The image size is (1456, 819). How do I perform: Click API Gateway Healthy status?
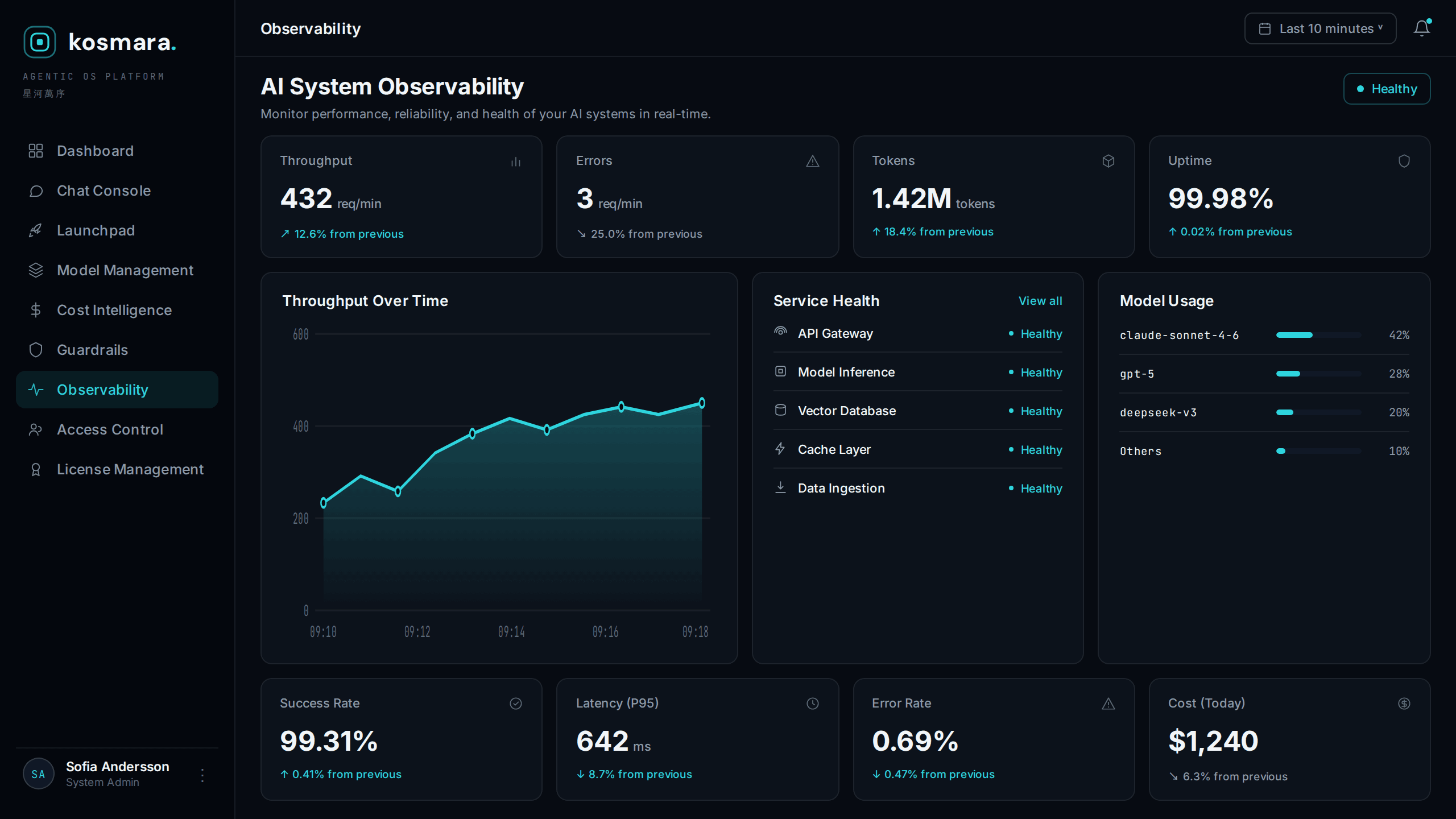coord(1035,334)
